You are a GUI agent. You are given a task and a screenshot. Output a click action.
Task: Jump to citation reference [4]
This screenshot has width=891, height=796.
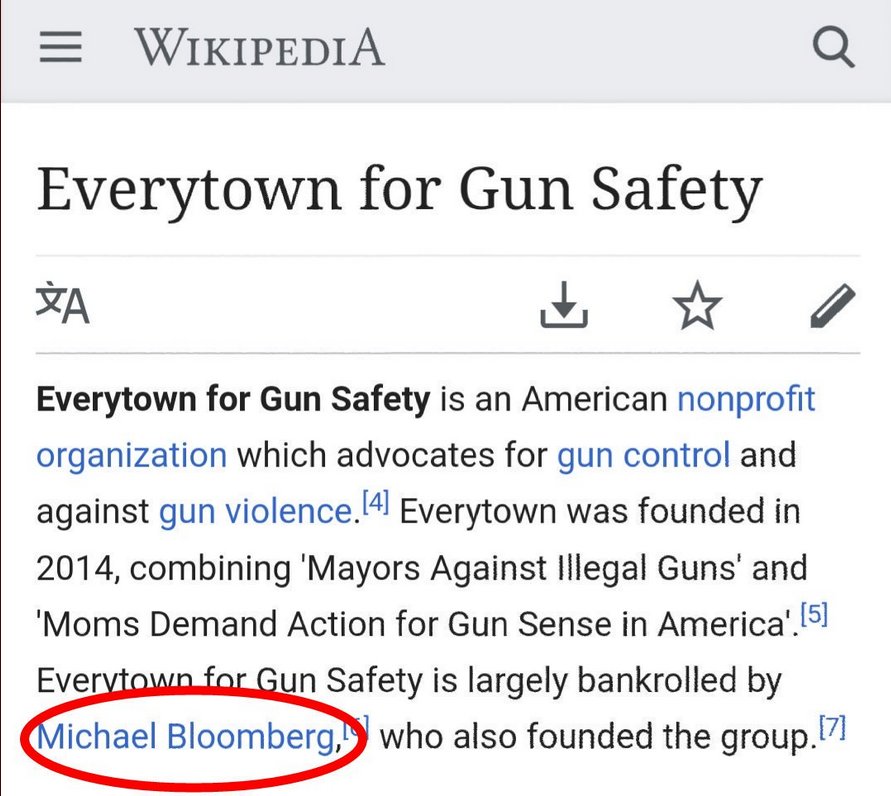[x=375, y=504]
